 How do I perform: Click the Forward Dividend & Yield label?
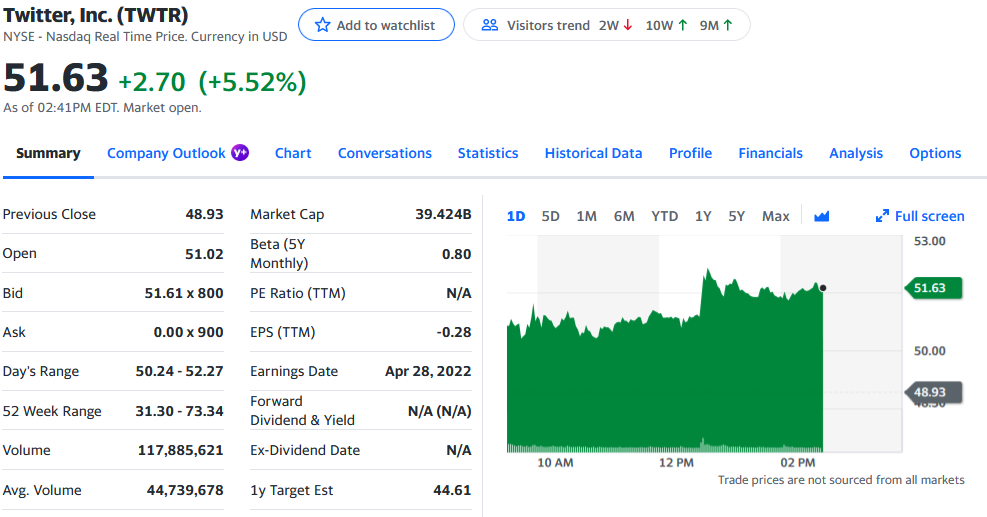click(302, 411)
